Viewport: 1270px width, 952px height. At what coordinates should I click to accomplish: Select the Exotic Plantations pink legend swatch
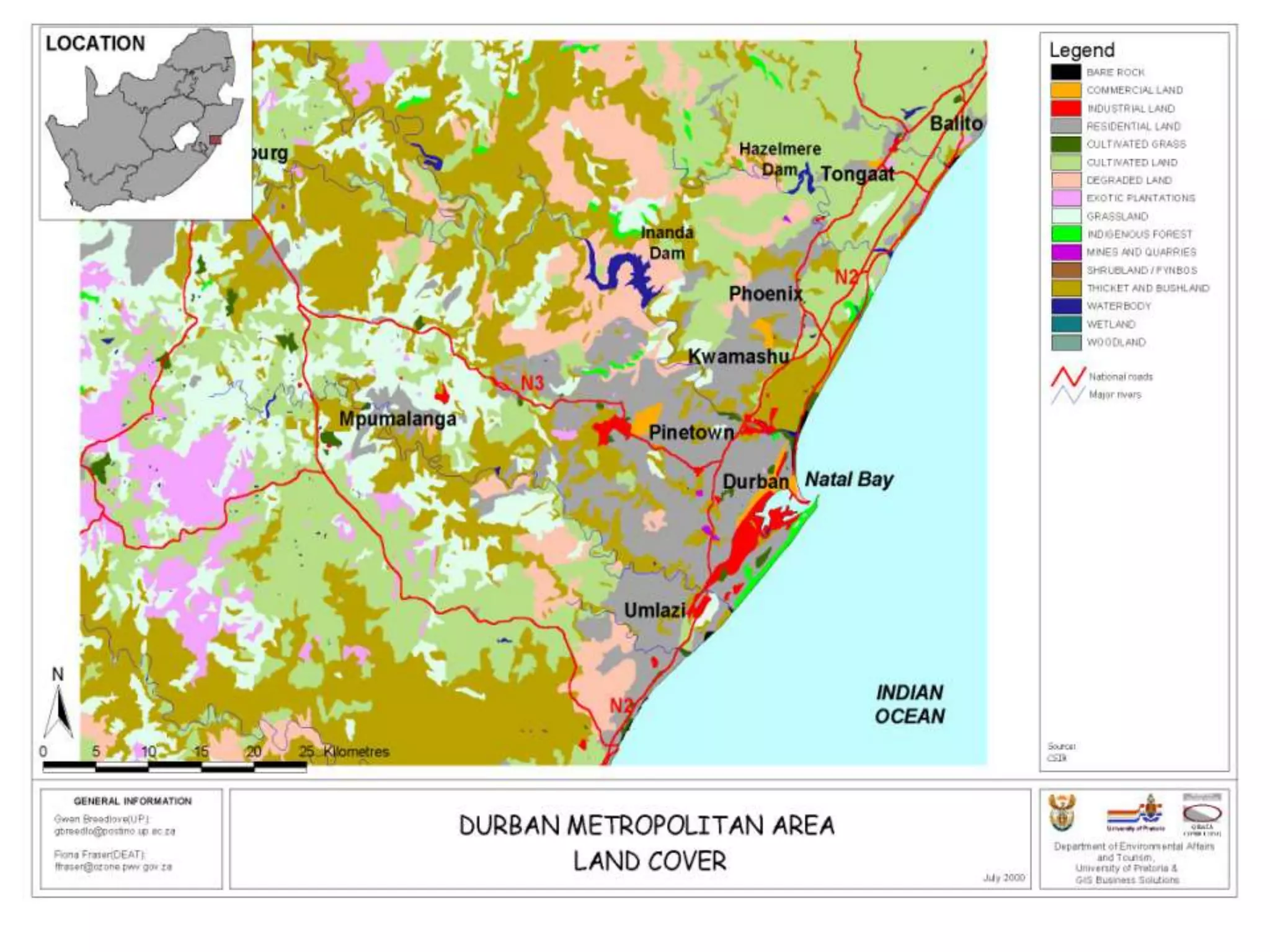1065,198
